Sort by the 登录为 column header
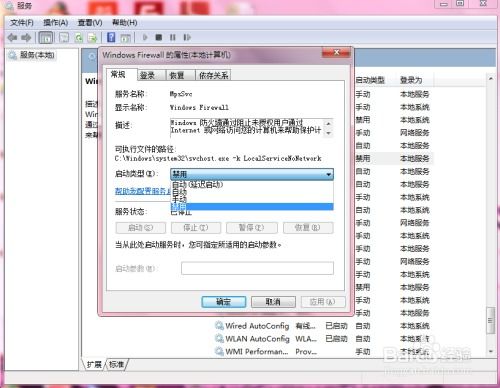 tap(411, 80)
